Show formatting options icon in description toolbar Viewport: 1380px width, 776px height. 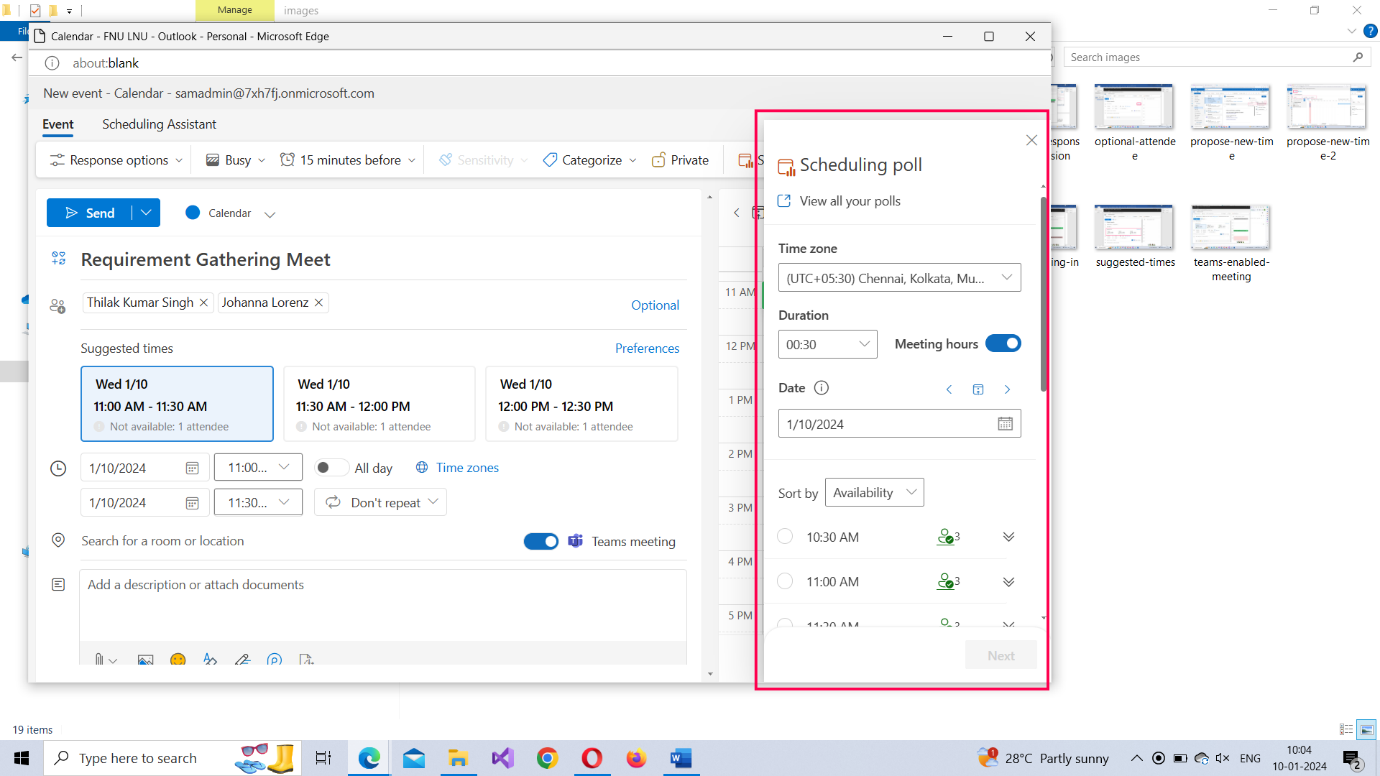[210, 660]
